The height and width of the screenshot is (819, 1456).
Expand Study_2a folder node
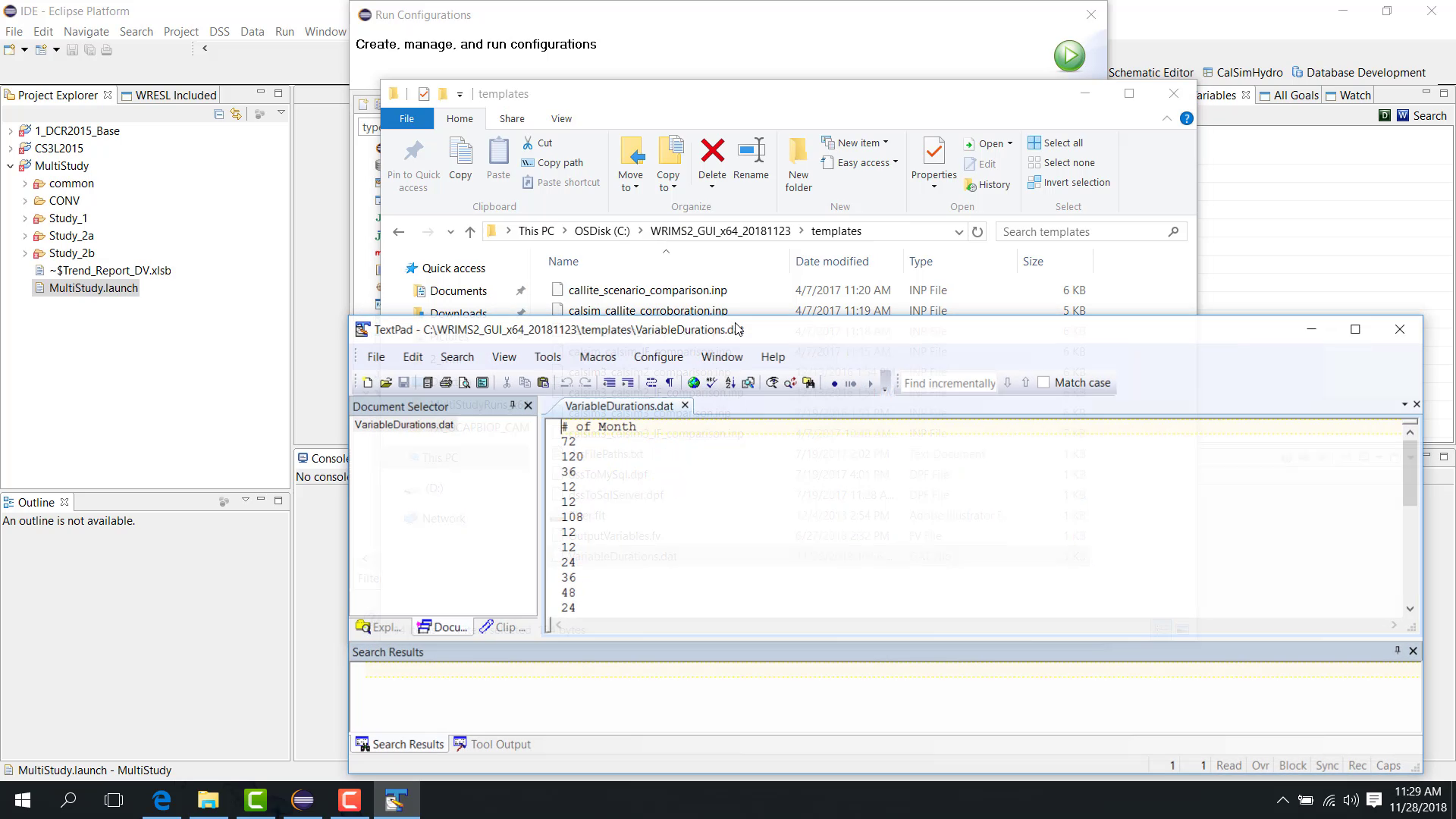pyautogui.click(x=25, y=236)
